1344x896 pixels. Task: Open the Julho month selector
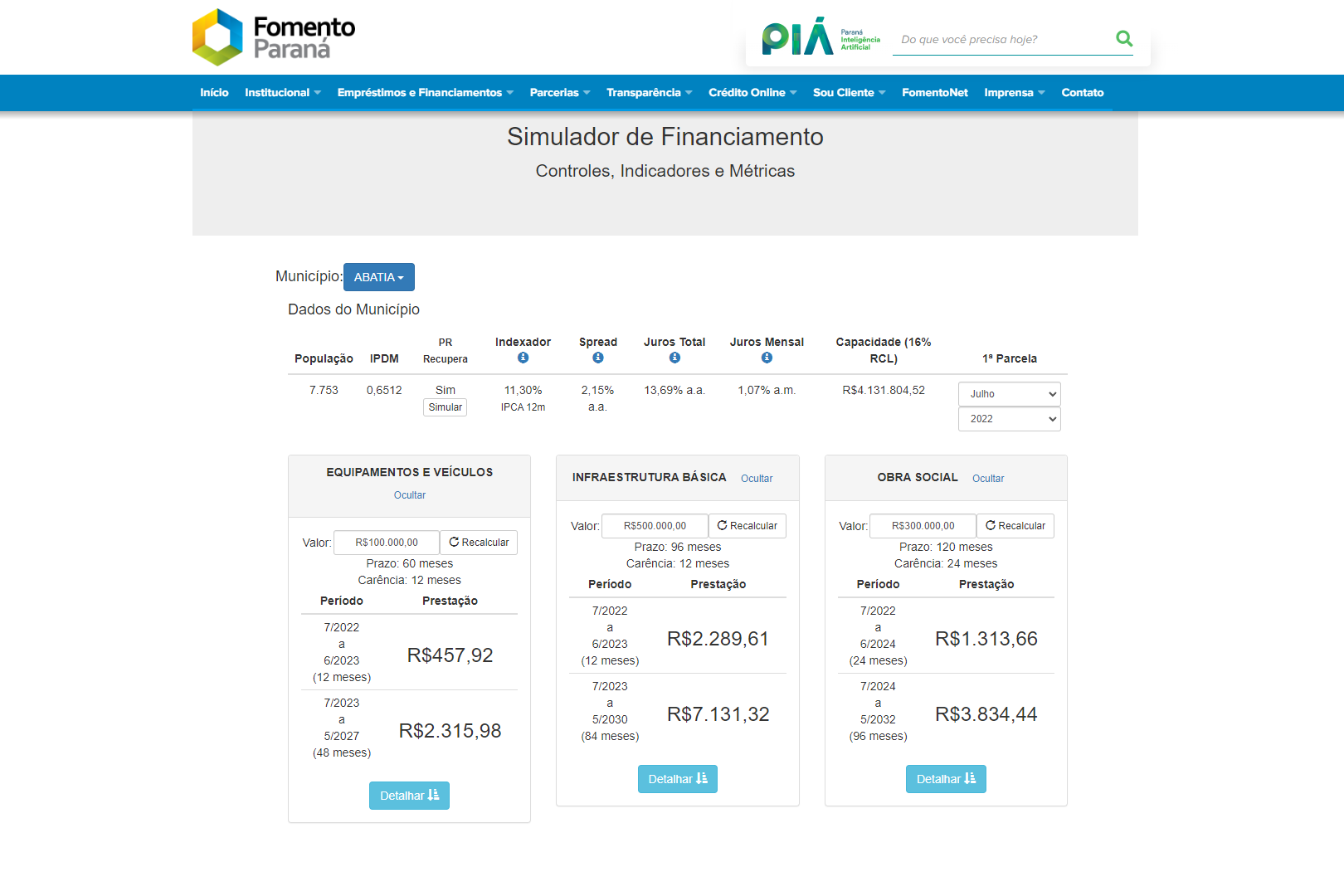(1009, 394)
